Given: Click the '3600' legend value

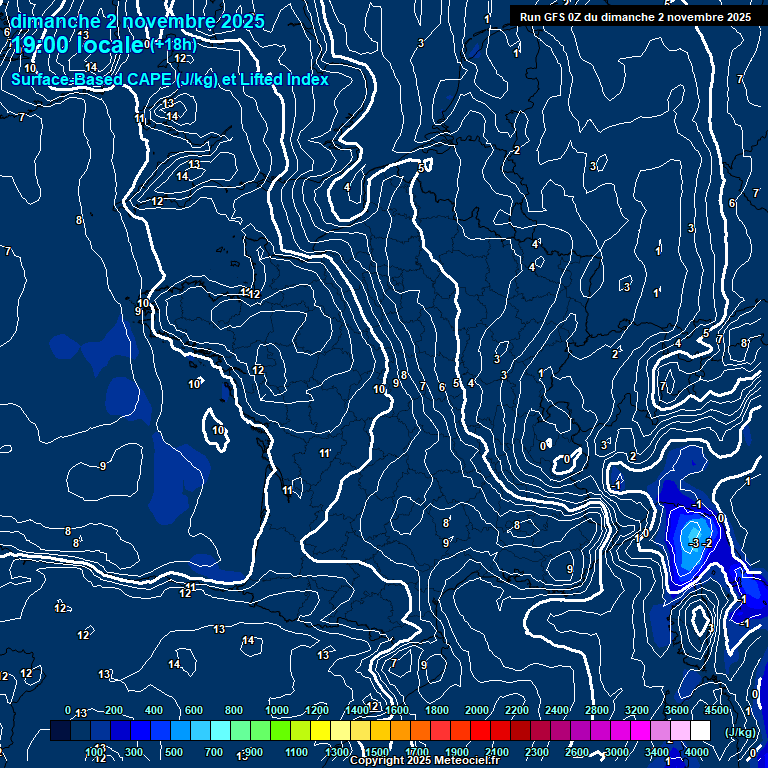Looking at the screenshot, I should click(676, 710).
